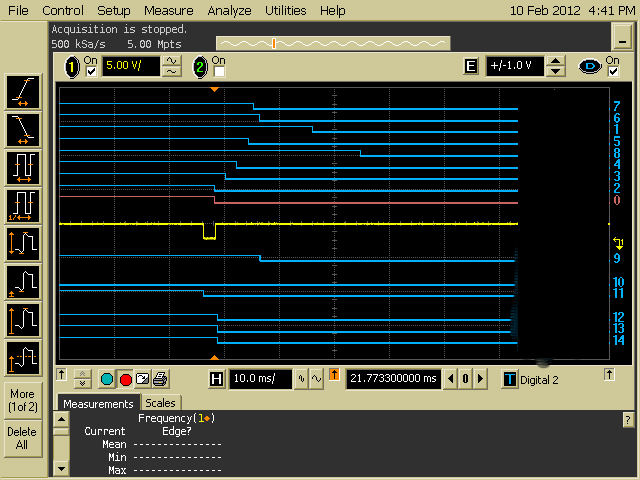The image size is (640, 480).
Task: Click the peak-to-peak voltage measurement icon
Action: tap(23, 244)
